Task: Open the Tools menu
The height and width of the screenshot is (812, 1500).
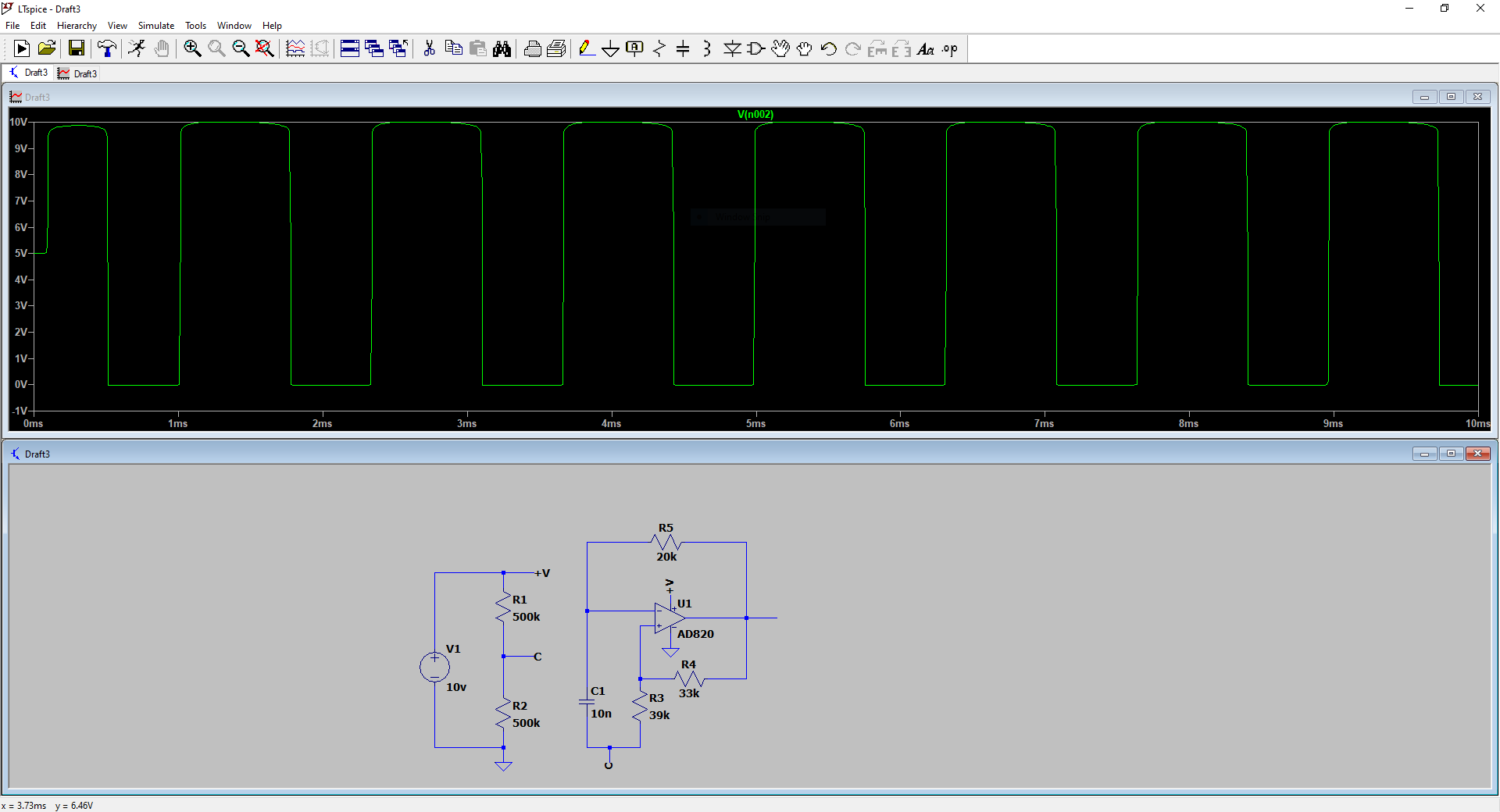Action: coord(195,26)
